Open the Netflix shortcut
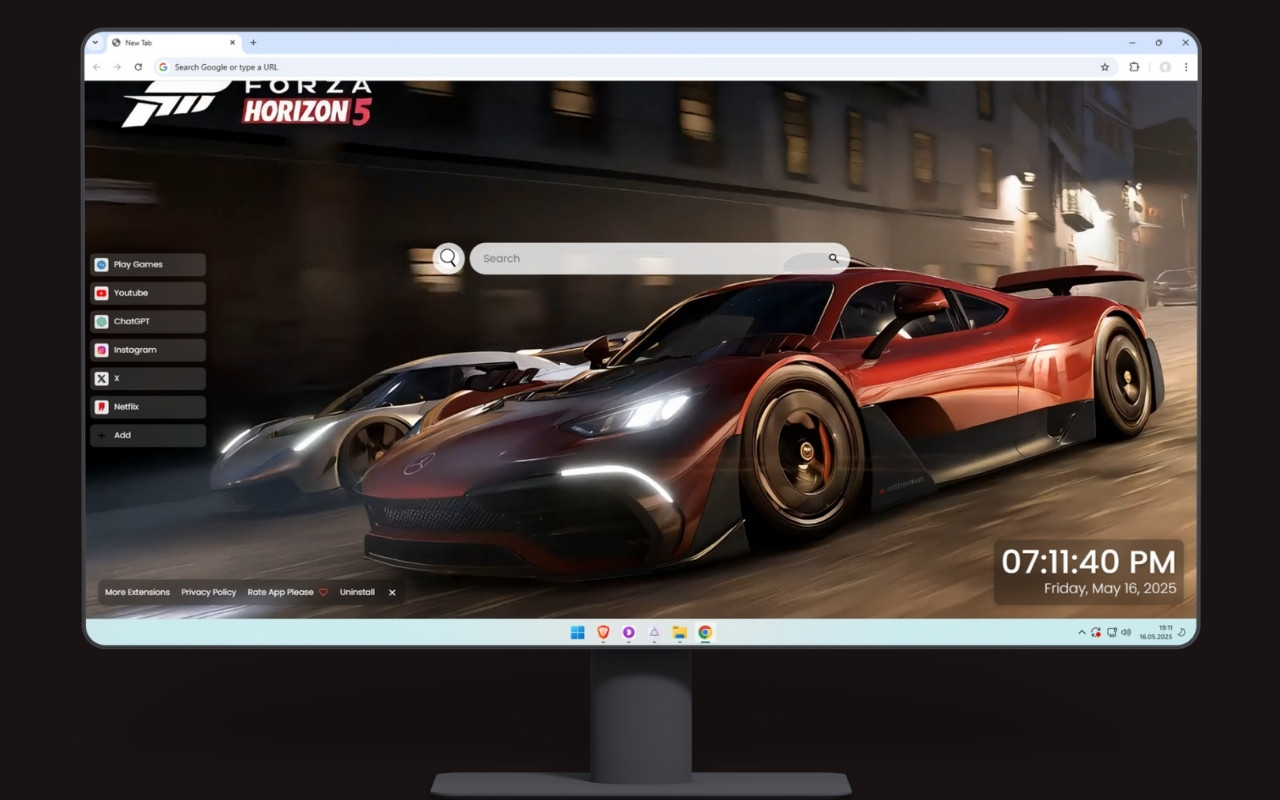The height and width of the screenshot is (800, 1280). point(148,407)
